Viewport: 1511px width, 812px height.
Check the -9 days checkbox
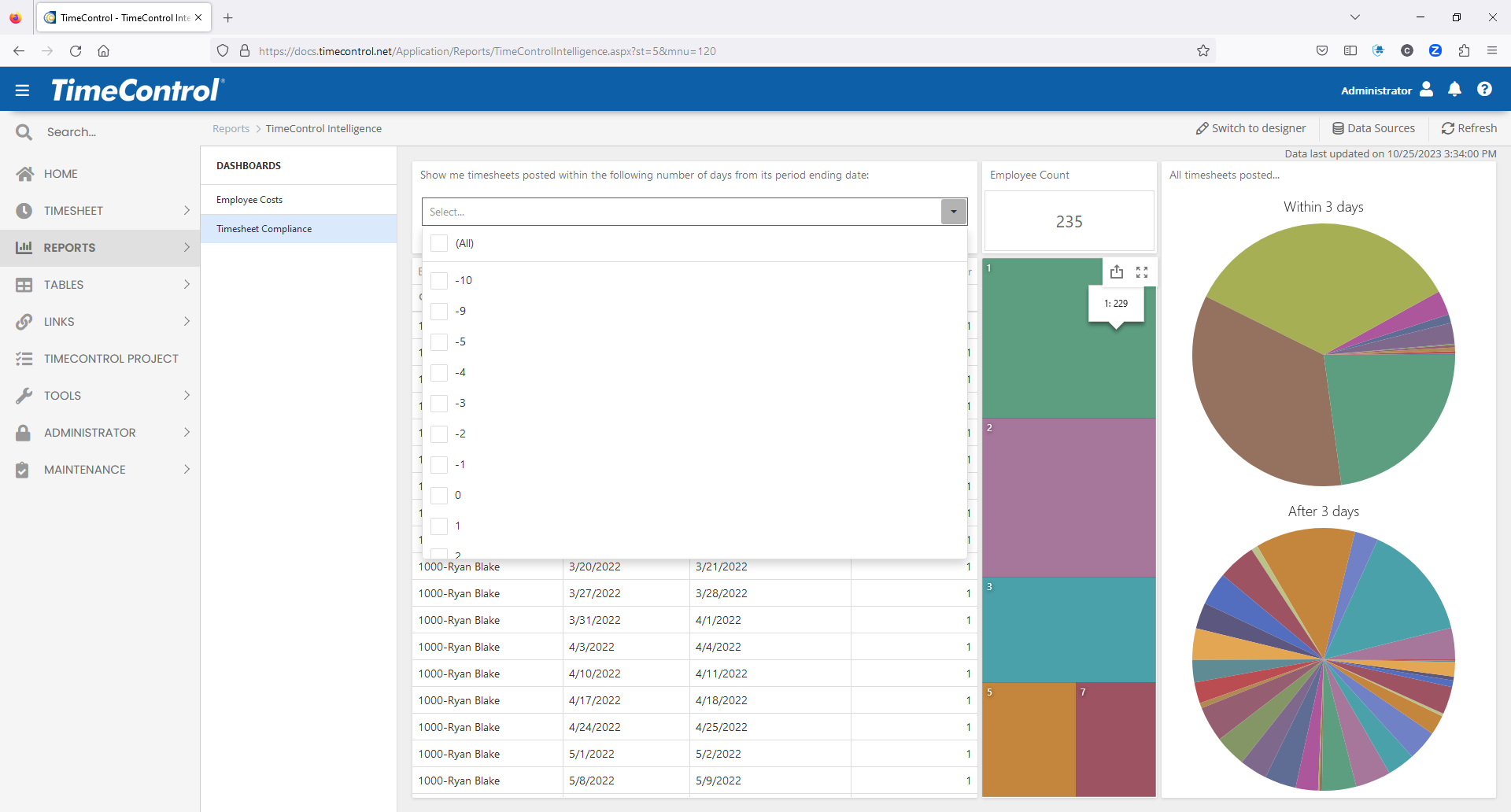439,311
